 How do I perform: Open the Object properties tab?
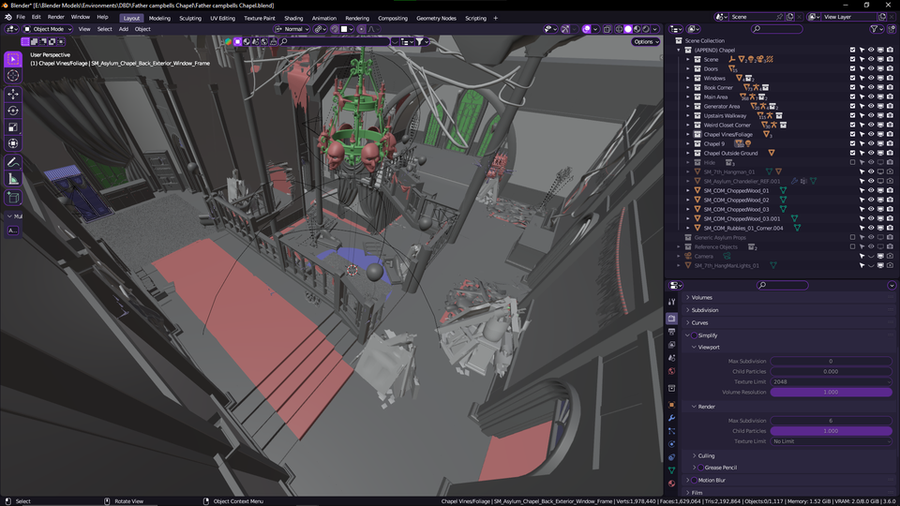click(672, 405)
